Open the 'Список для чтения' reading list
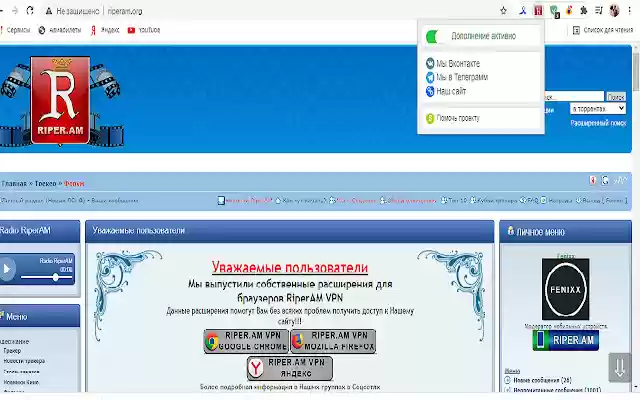 coord(603,30)
